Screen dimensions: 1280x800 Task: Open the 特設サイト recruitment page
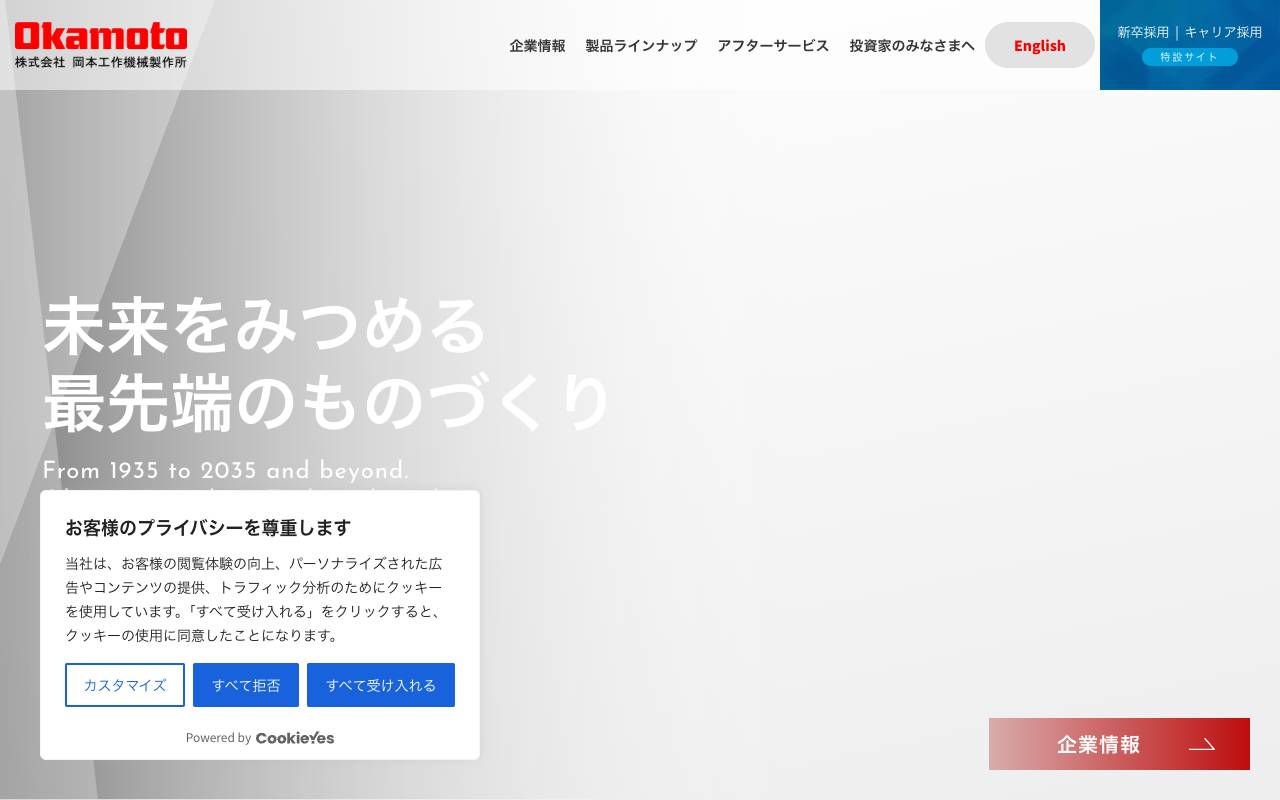click(x=1189, y=57)
